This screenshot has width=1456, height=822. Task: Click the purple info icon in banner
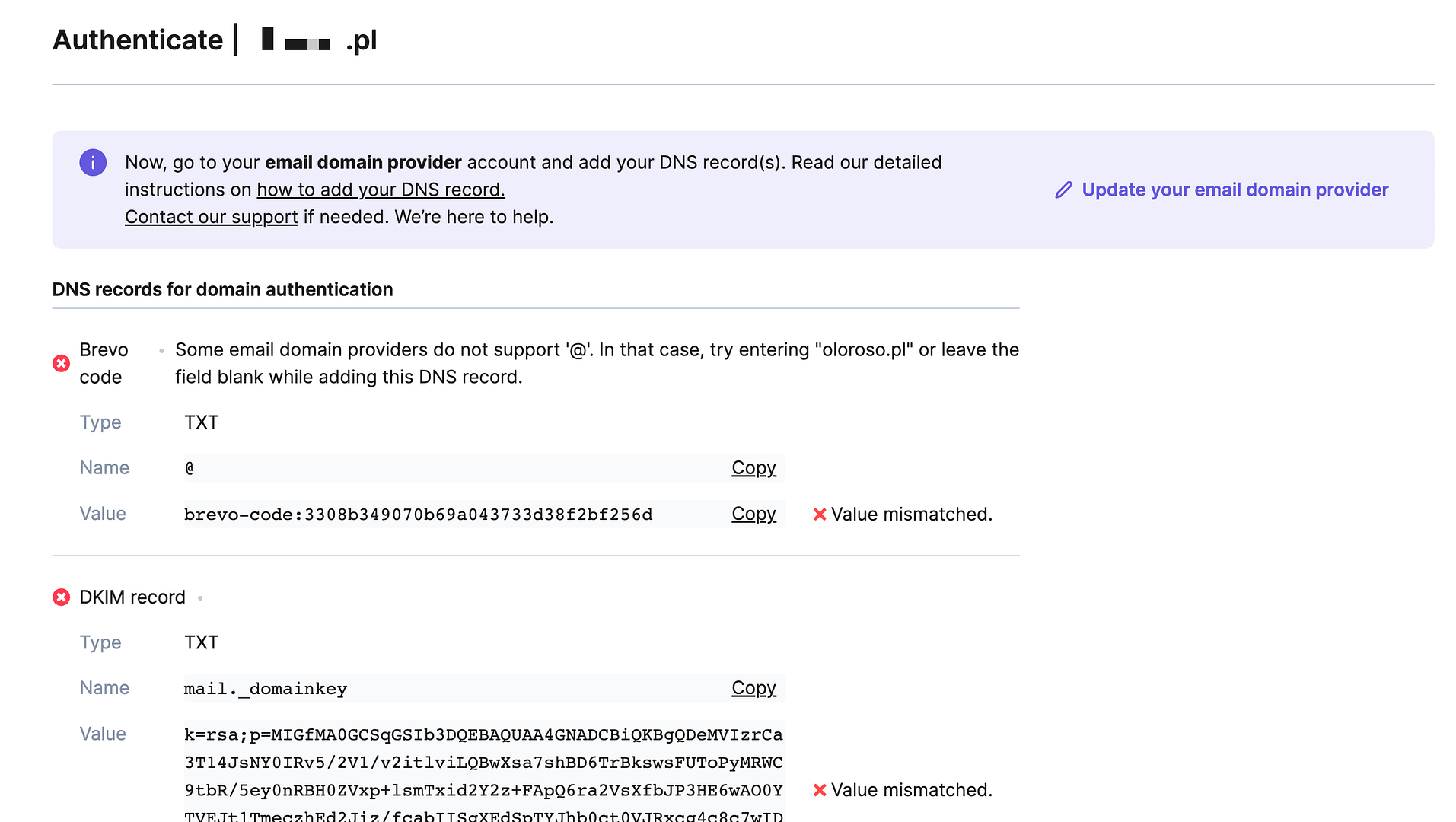click(93, 162)
